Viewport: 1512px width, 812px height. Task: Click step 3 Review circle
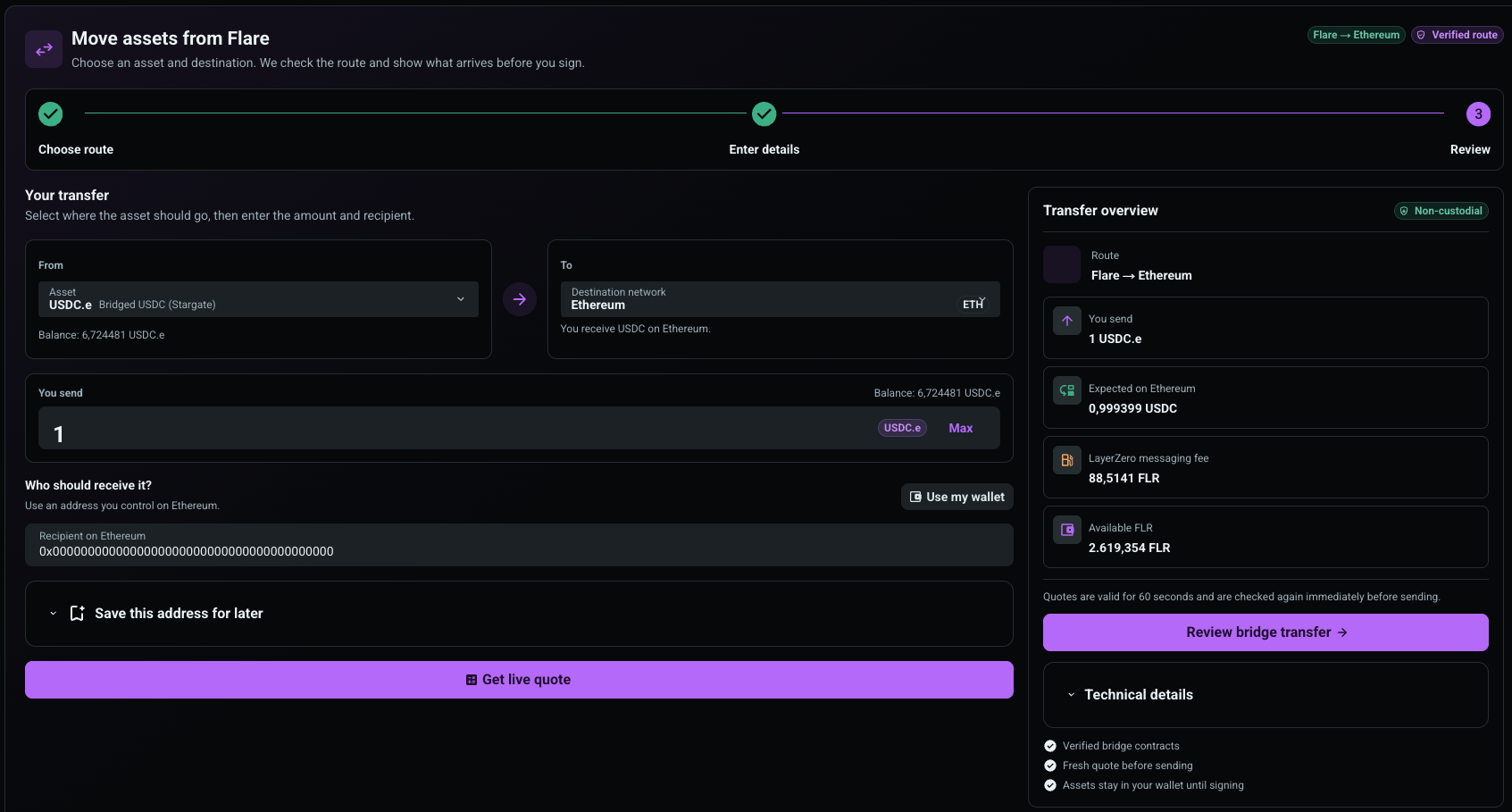pos(1478,114)
